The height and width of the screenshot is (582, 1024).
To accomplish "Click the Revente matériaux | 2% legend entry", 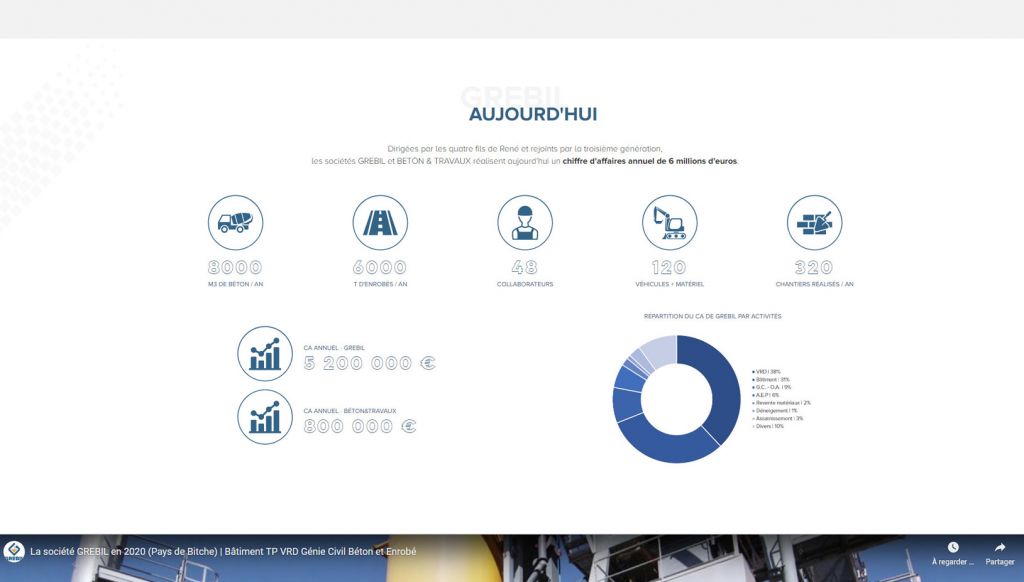I will coord(781,403).
